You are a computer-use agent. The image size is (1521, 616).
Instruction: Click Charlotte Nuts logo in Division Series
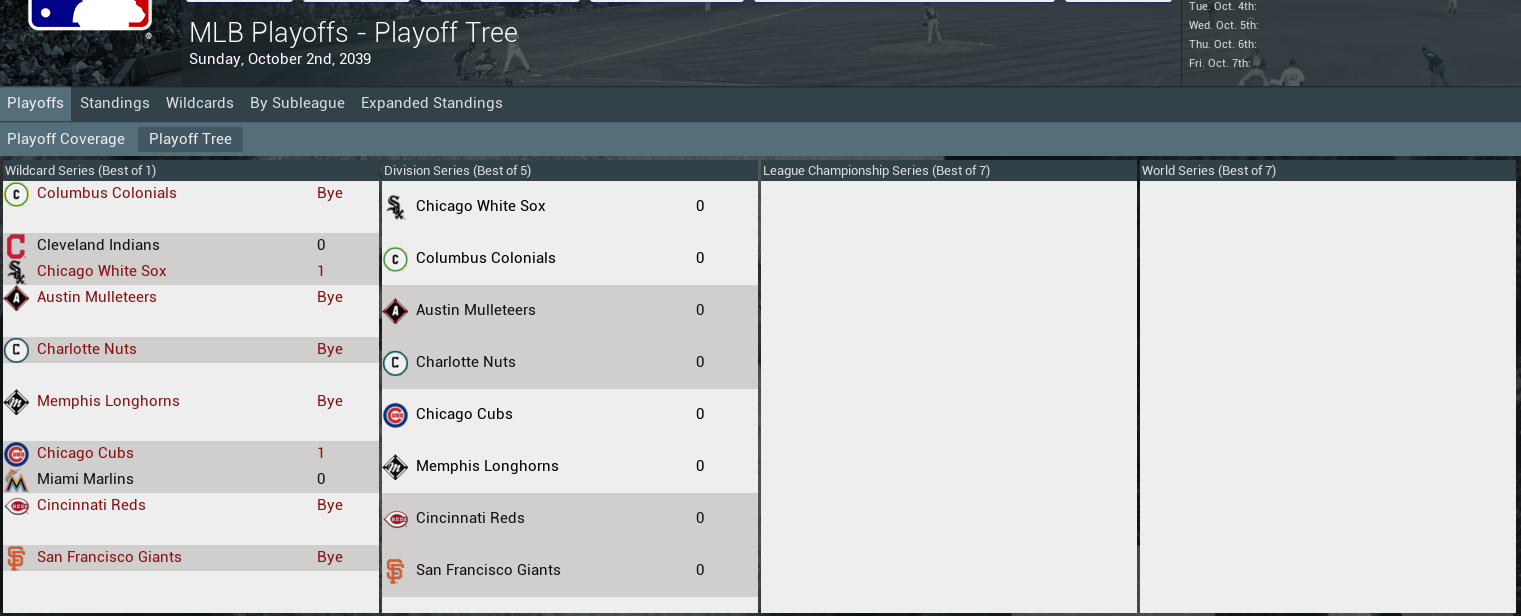(396, 363)
